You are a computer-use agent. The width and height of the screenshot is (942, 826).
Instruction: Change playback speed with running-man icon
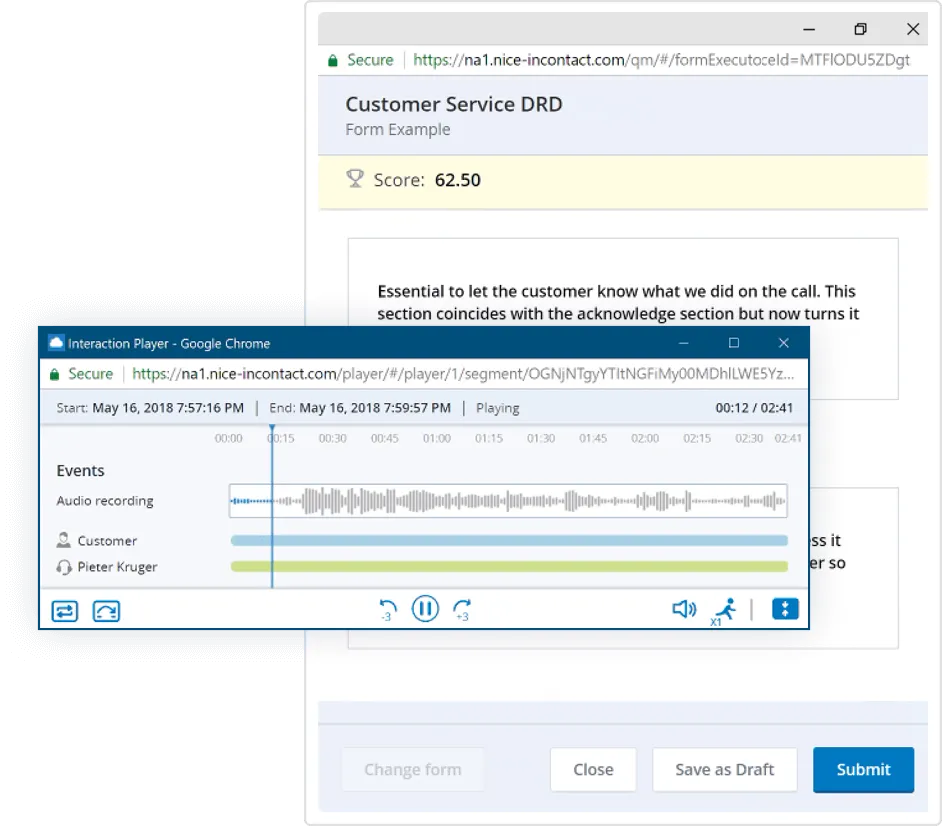pos(723,609)
